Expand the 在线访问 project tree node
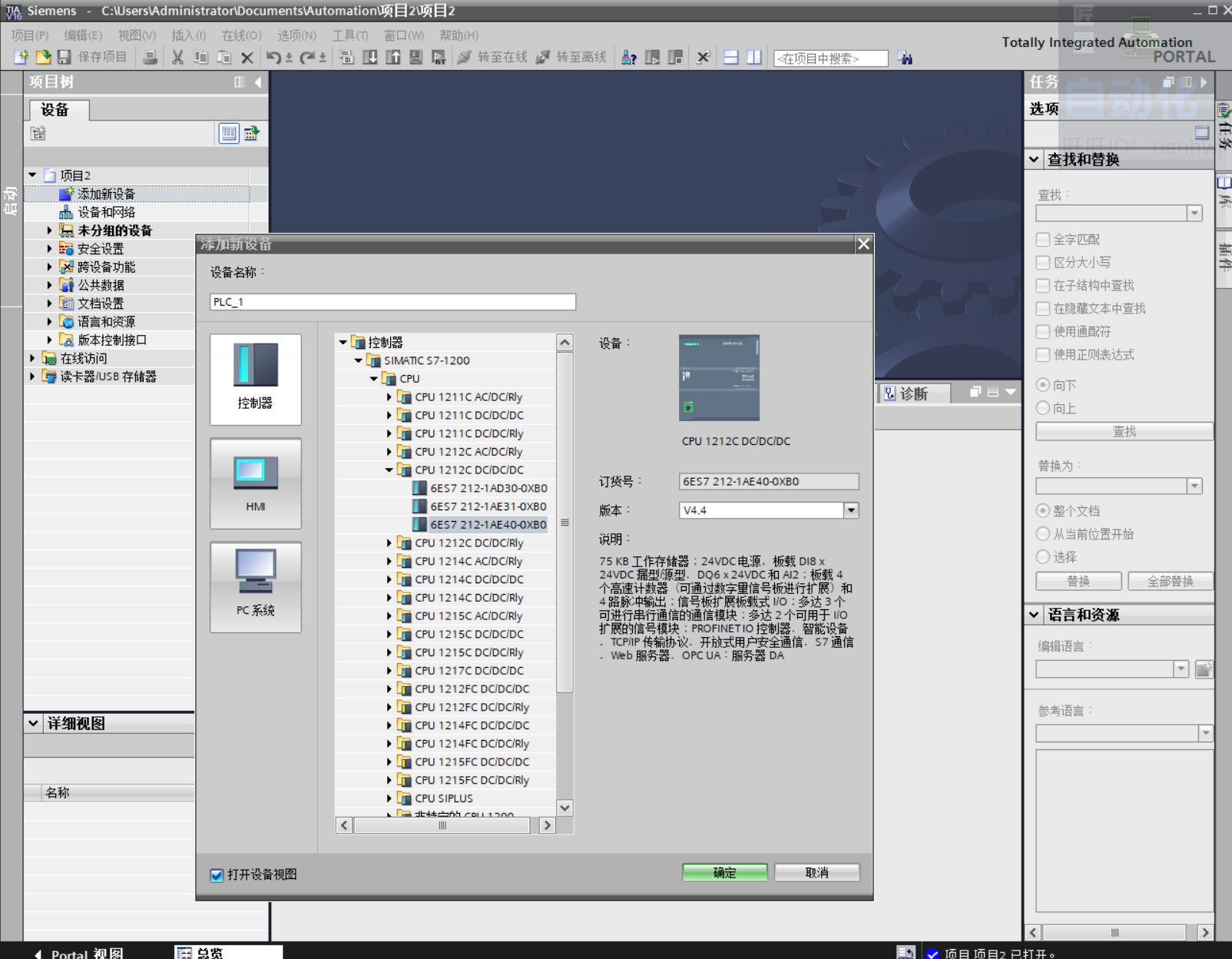The image size is (1232, 959). tap(32, 358)
